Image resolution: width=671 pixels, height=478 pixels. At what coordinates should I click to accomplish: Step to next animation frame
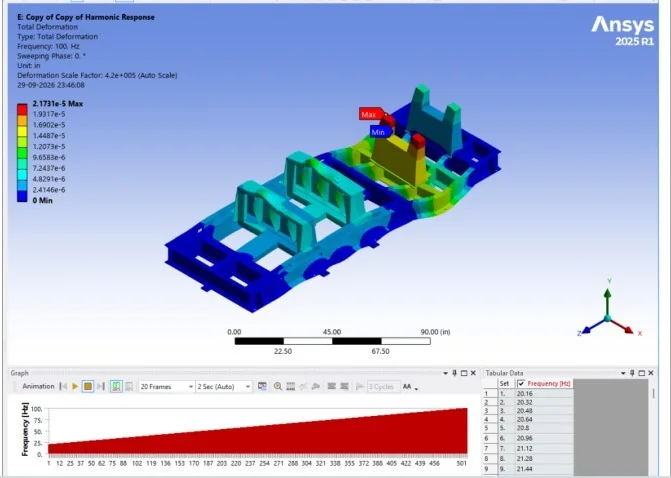point(101,386)
